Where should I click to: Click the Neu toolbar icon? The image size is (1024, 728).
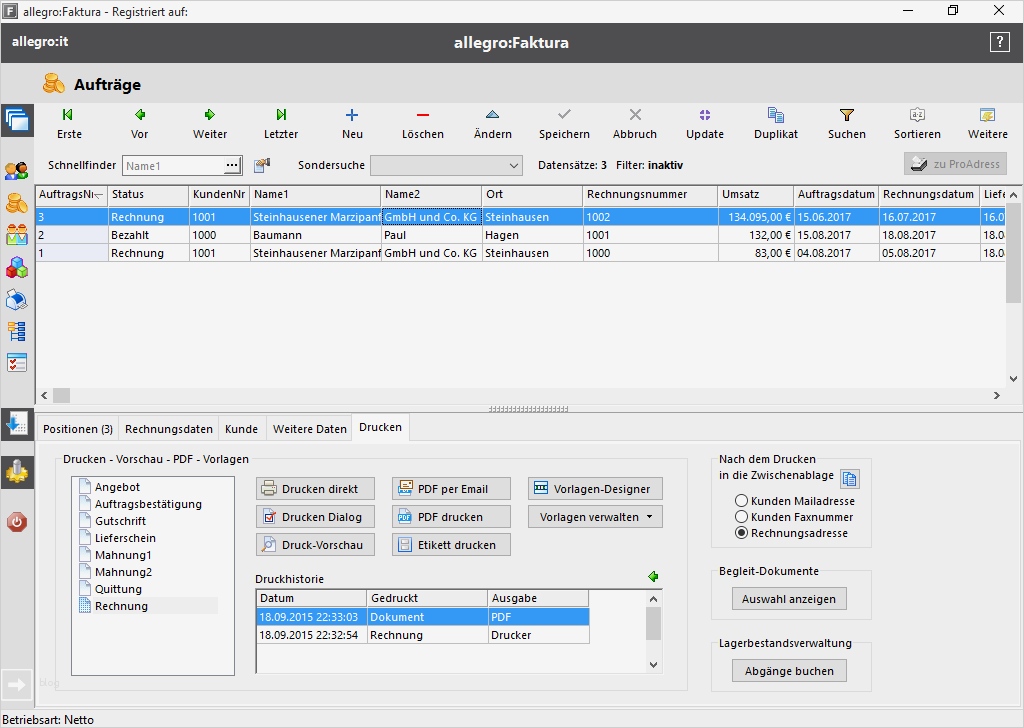[x=352, y=116]
